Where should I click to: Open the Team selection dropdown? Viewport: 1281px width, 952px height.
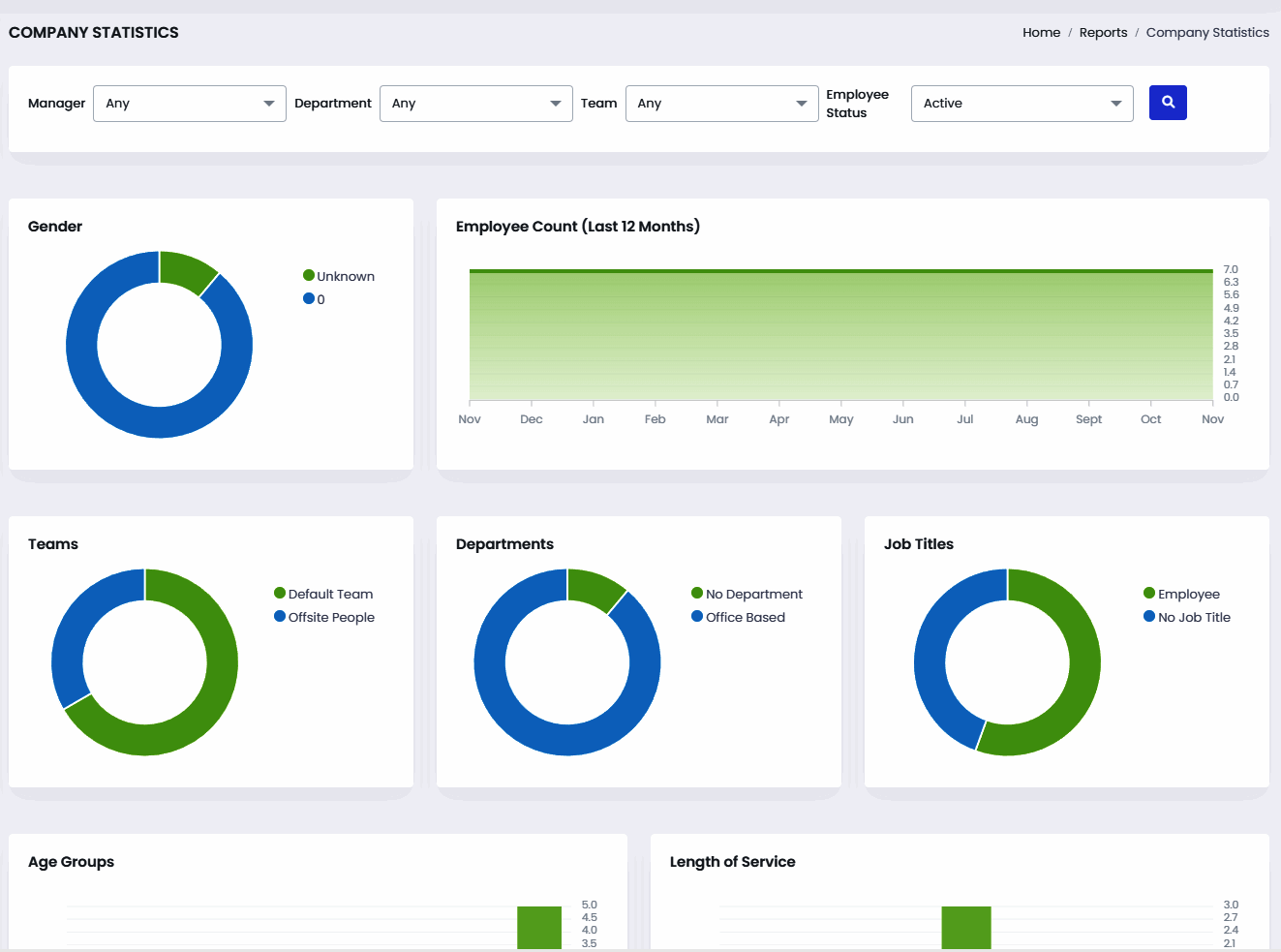(721, 104)
